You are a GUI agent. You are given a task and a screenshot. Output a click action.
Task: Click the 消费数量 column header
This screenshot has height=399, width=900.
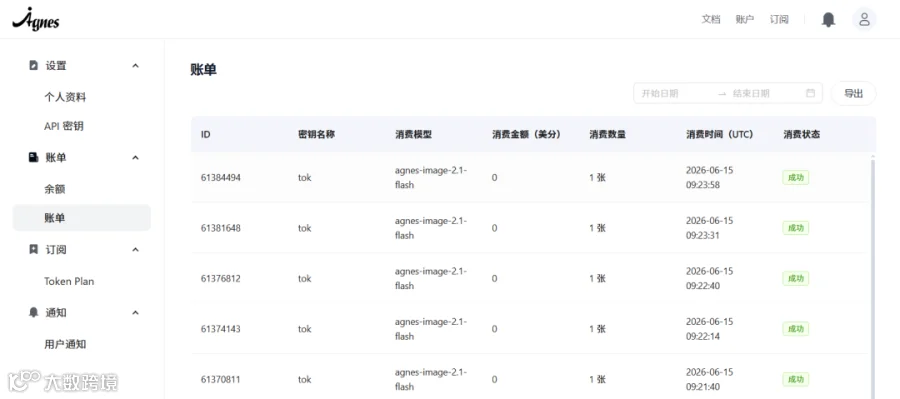click(x=607, y=134)
